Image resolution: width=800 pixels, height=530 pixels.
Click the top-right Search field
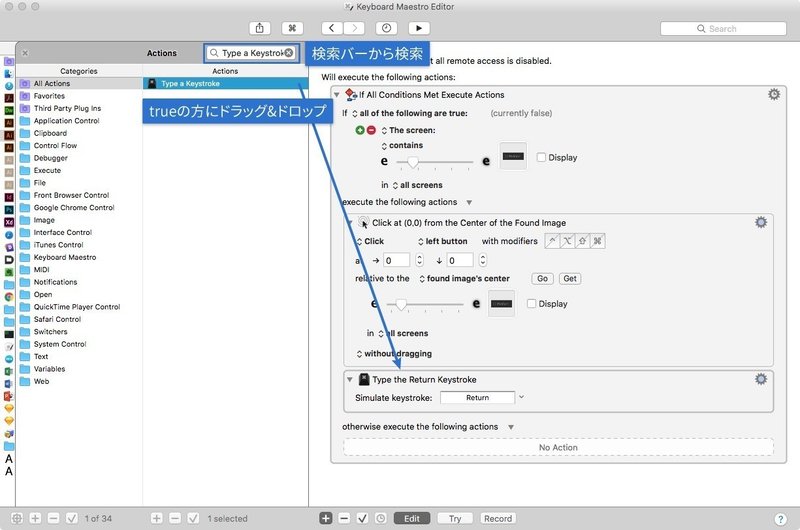pos(723,29)
